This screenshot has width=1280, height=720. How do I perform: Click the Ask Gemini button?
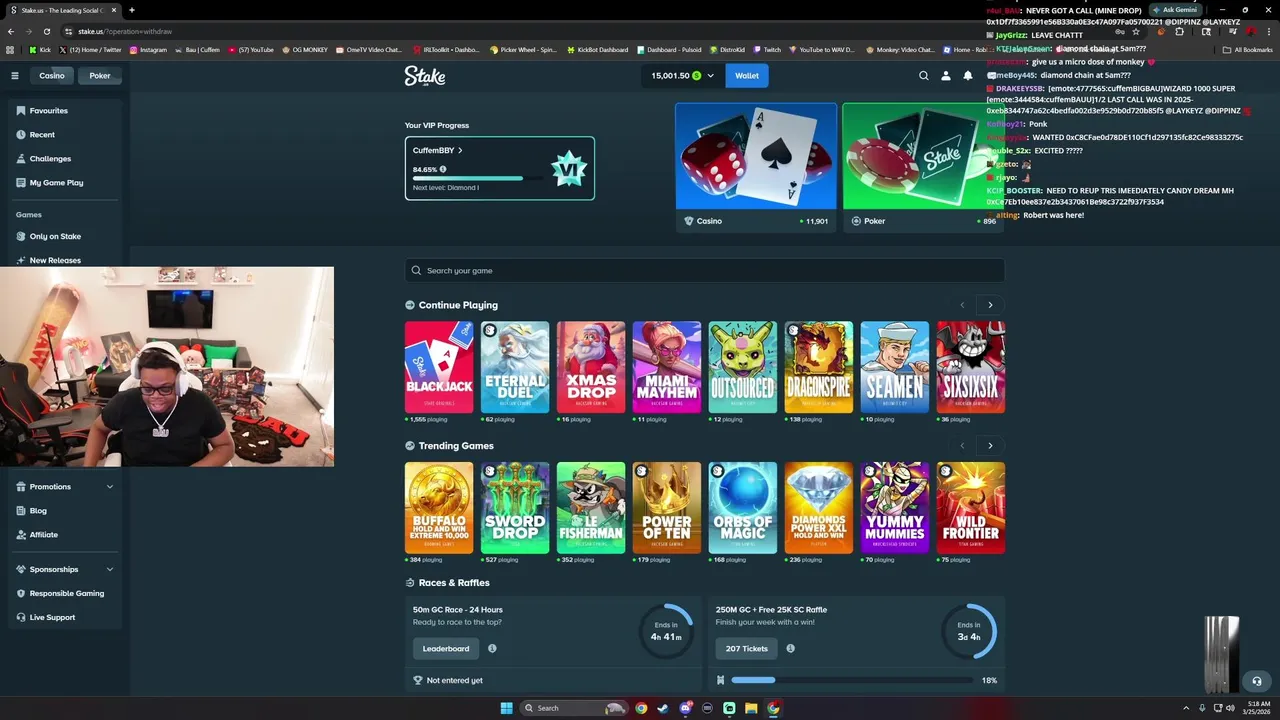[x=1175, y=10]
